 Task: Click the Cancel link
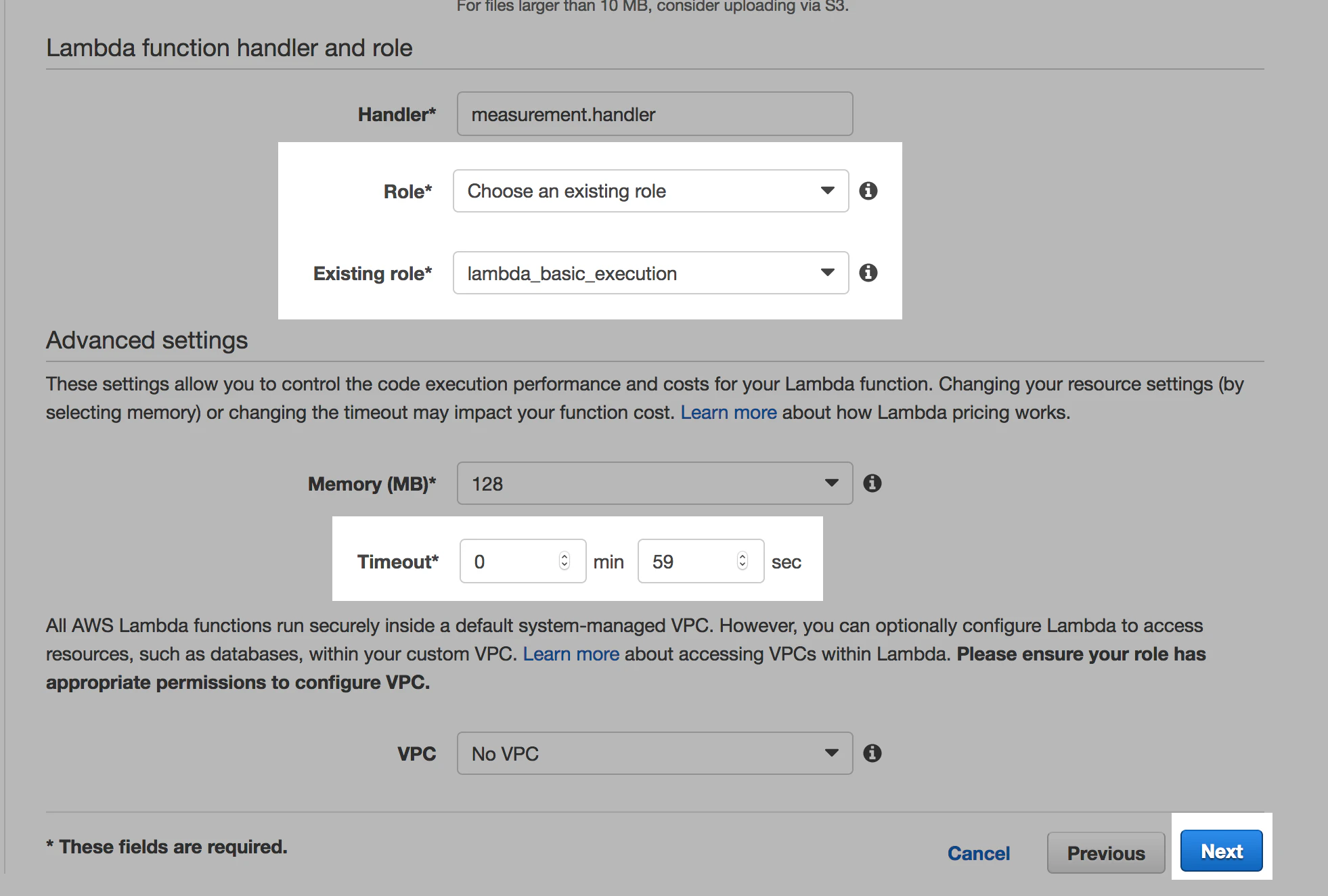click(979, 853)
